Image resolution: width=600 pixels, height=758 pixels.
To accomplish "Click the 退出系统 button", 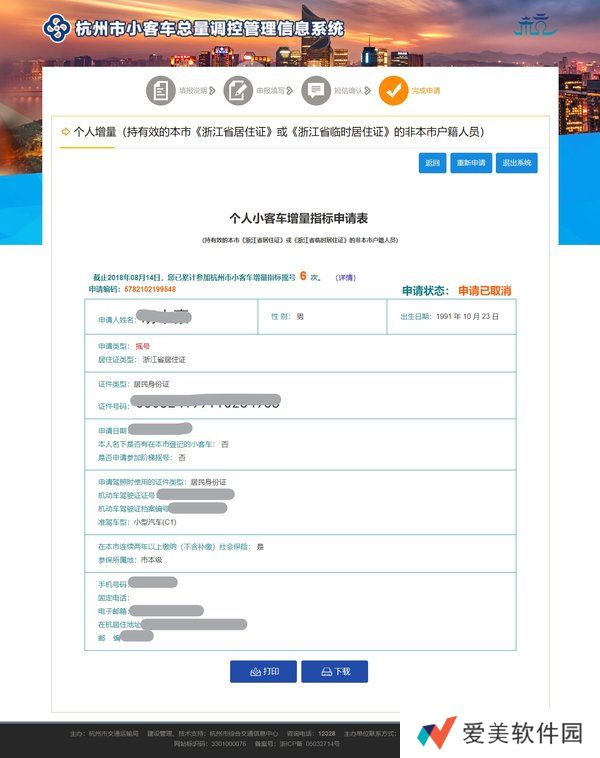I will click(x=516, y=163).
